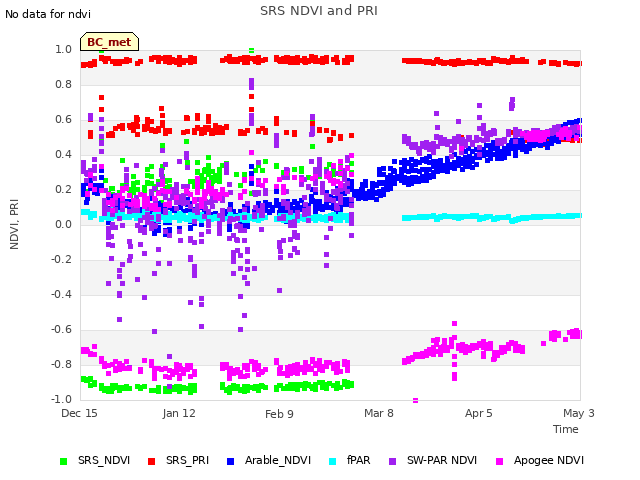
Task: Click the Apr 5 x-axis tick label
Action: pyautogui.click(x=478, y=413)
